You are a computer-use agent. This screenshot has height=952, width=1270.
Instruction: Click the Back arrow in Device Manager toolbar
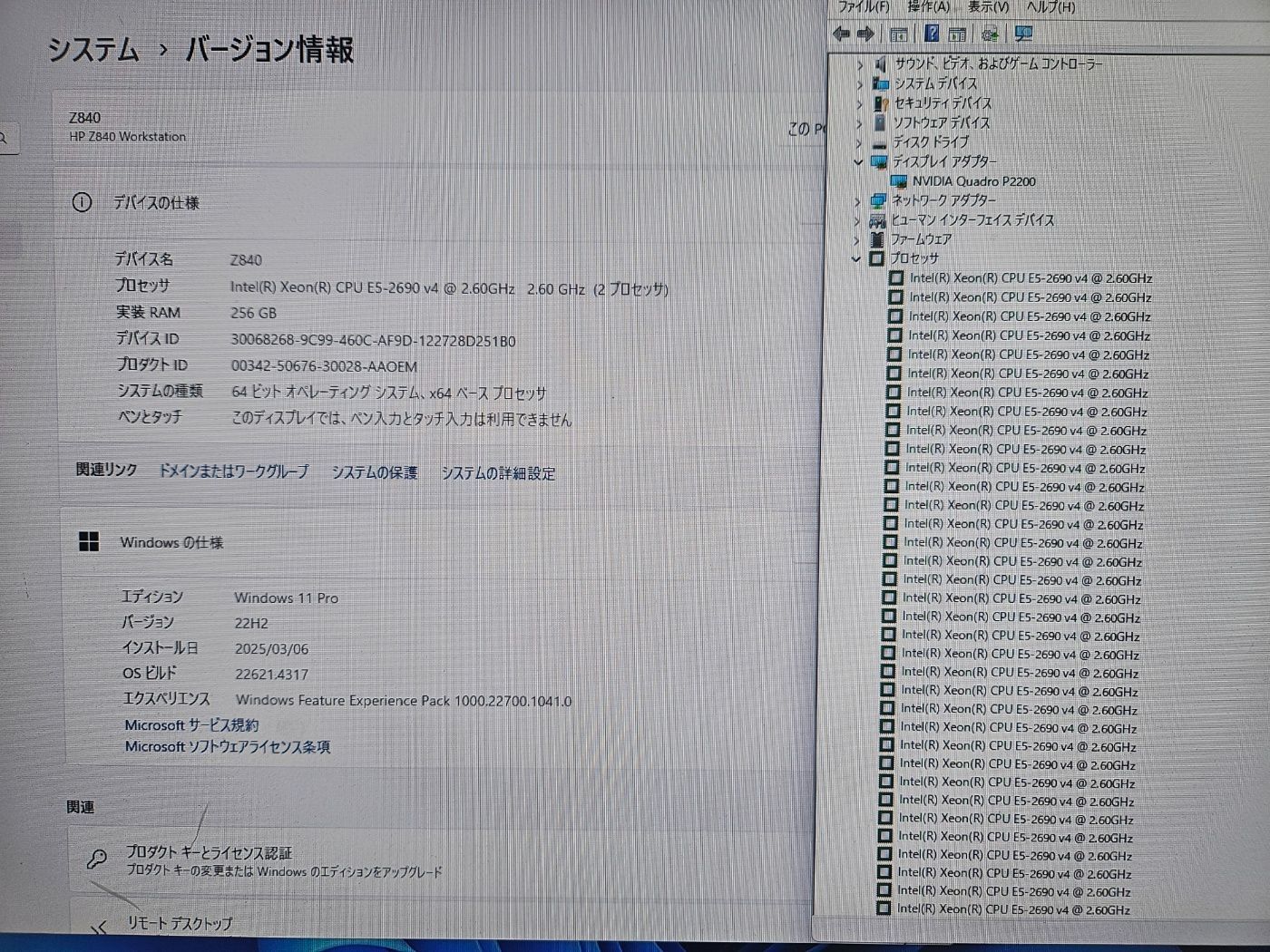pyautogui.click(x=841, y=34)
